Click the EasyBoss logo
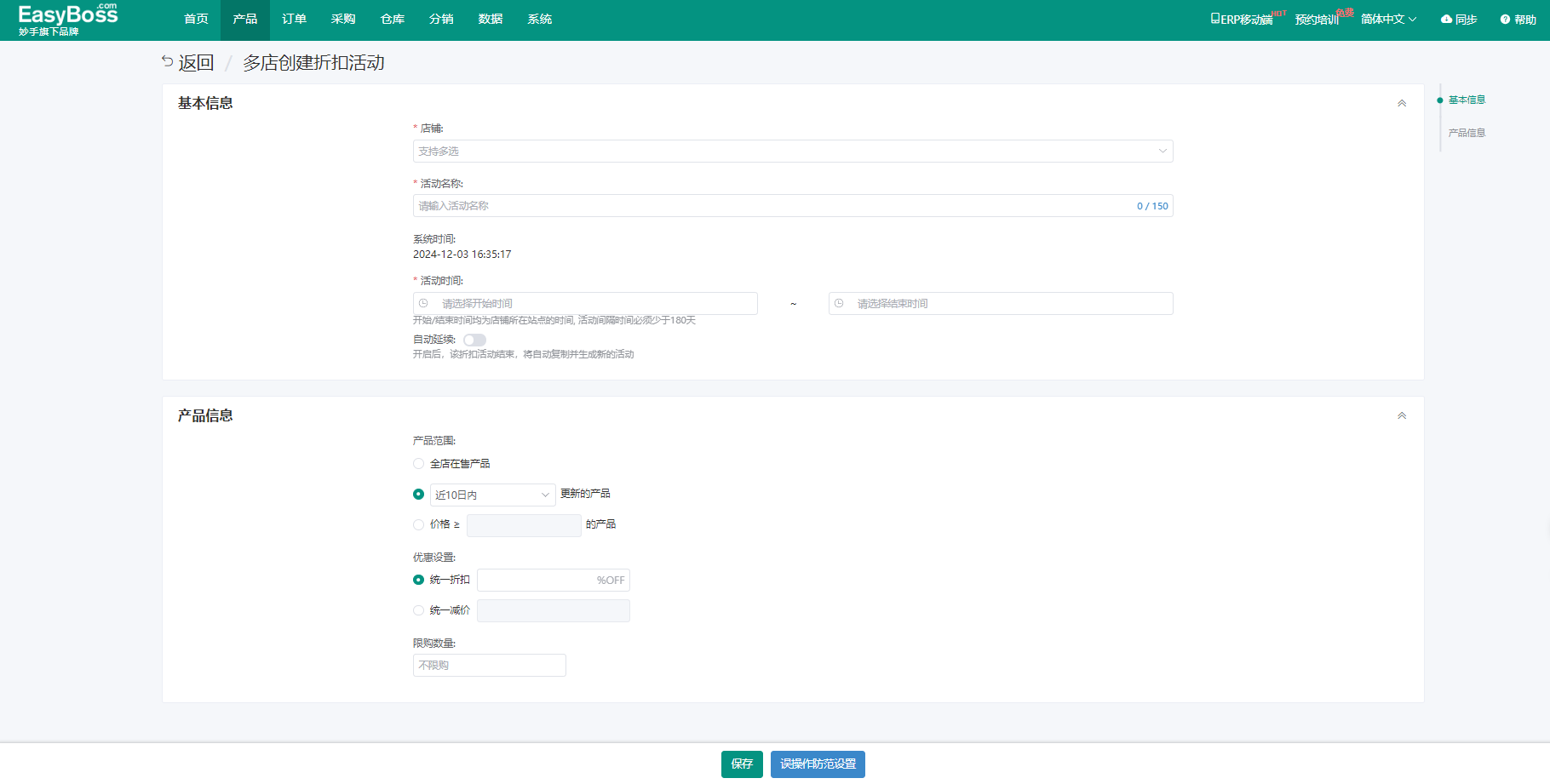 click(x=67, y=20)
